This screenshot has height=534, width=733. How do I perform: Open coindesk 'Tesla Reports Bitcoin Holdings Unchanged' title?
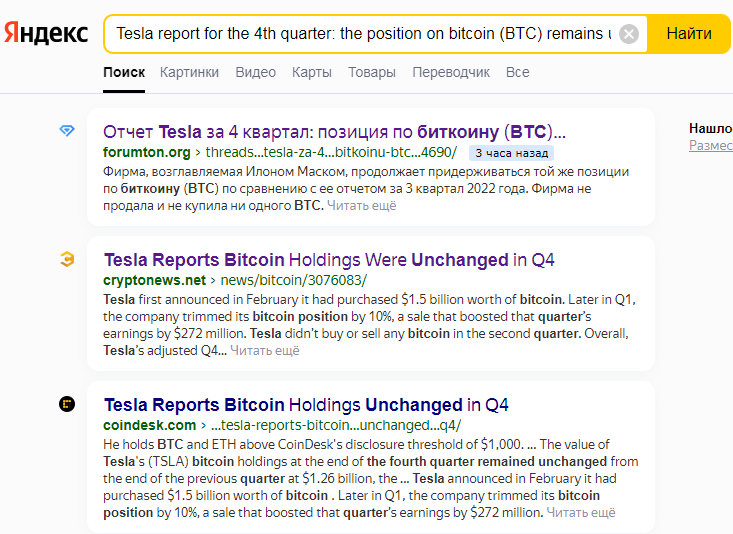tap(306, 404)
